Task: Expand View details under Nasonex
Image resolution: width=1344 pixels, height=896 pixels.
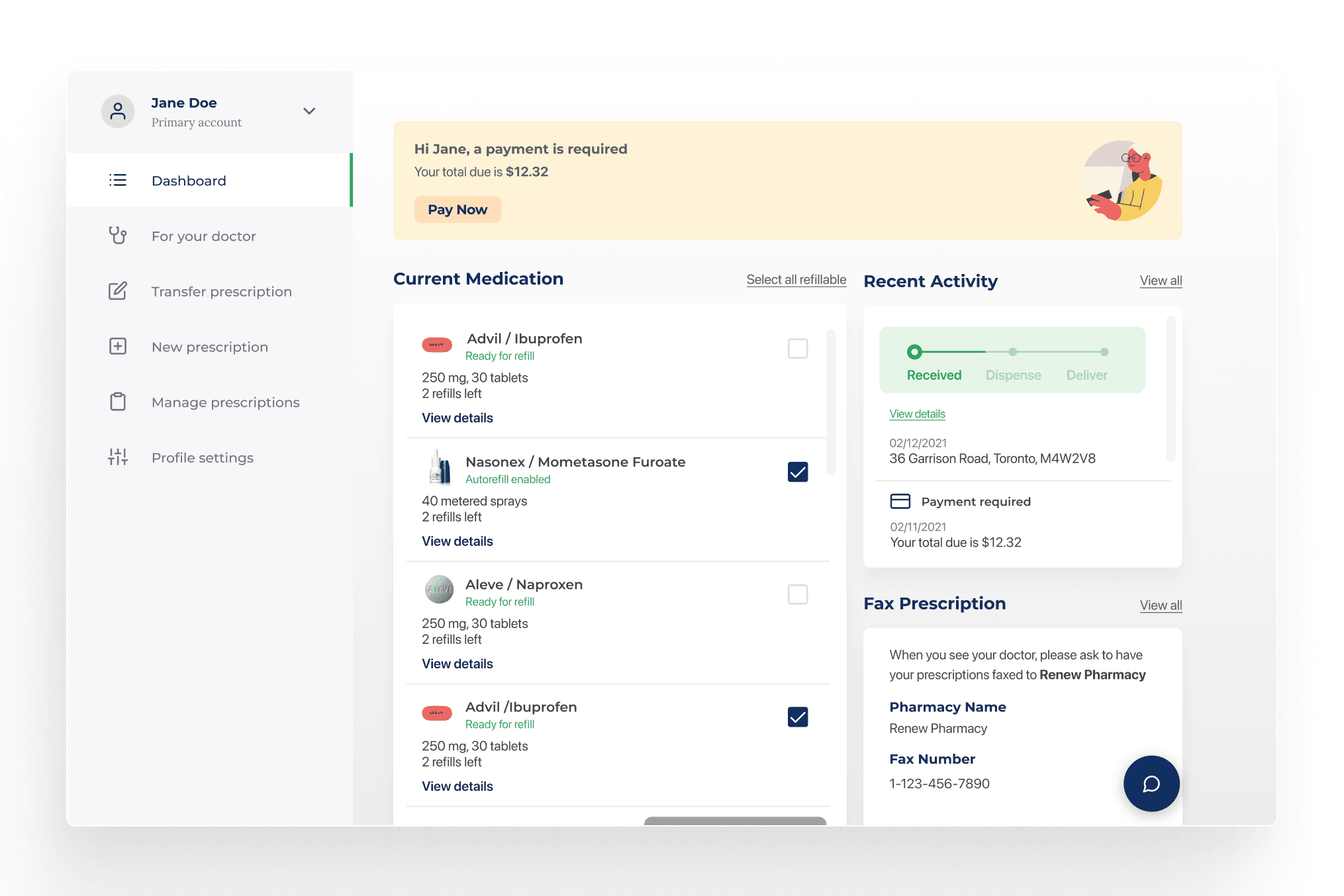Action: click(457, 541)
